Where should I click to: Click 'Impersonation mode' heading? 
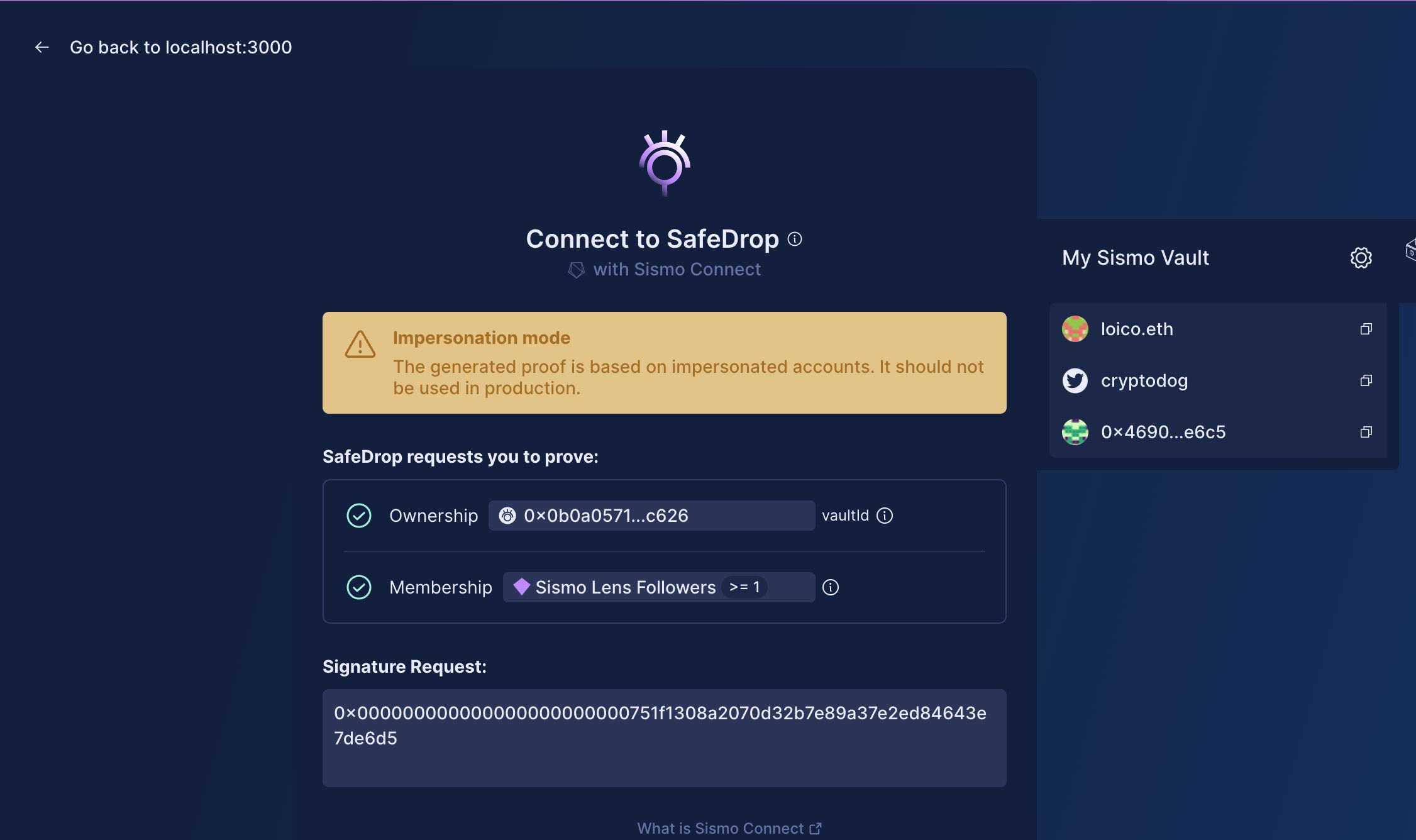pos(481,338)
